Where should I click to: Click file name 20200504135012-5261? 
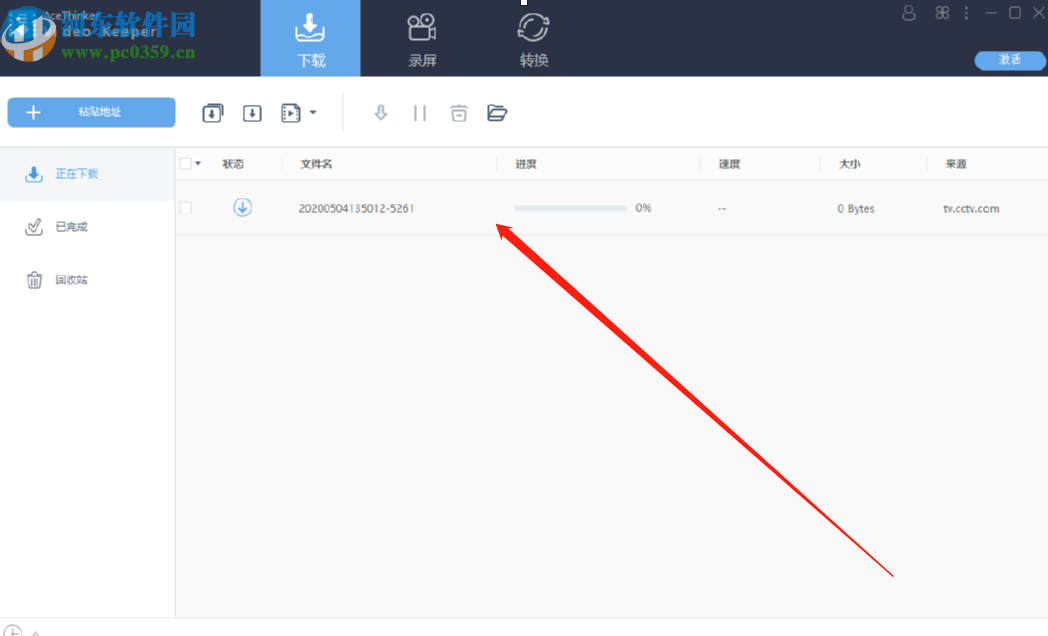[x=356, y=208]
